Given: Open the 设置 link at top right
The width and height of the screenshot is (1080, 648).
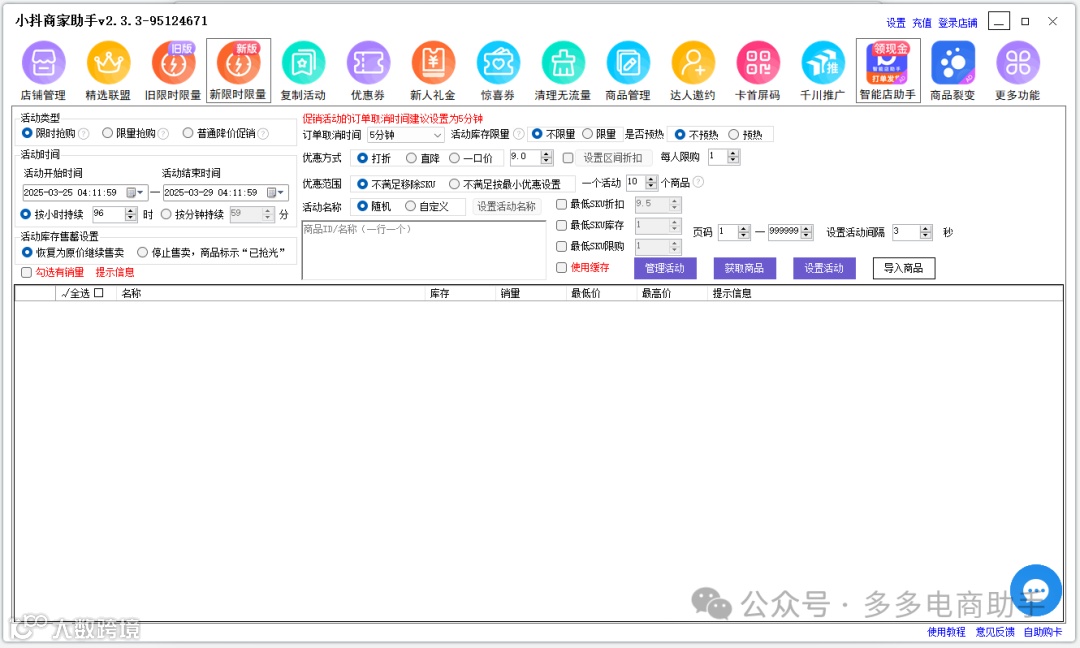Looking at the screenshot, I should point(896,23).
